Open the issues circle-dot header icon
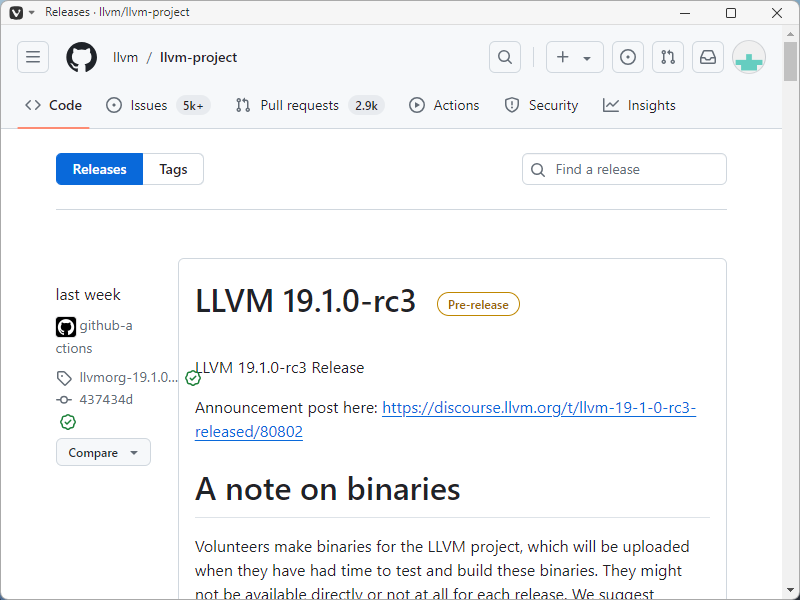This screenshot has width=800, height=600. [628, 57]
